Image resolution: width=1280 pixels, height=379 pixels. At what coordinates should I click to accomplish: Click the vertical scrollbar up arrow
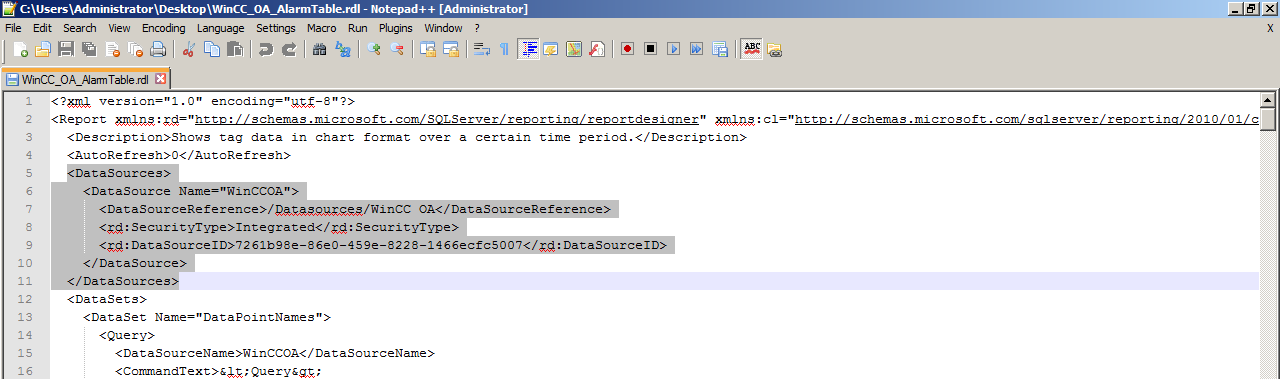coord(1269,101)
